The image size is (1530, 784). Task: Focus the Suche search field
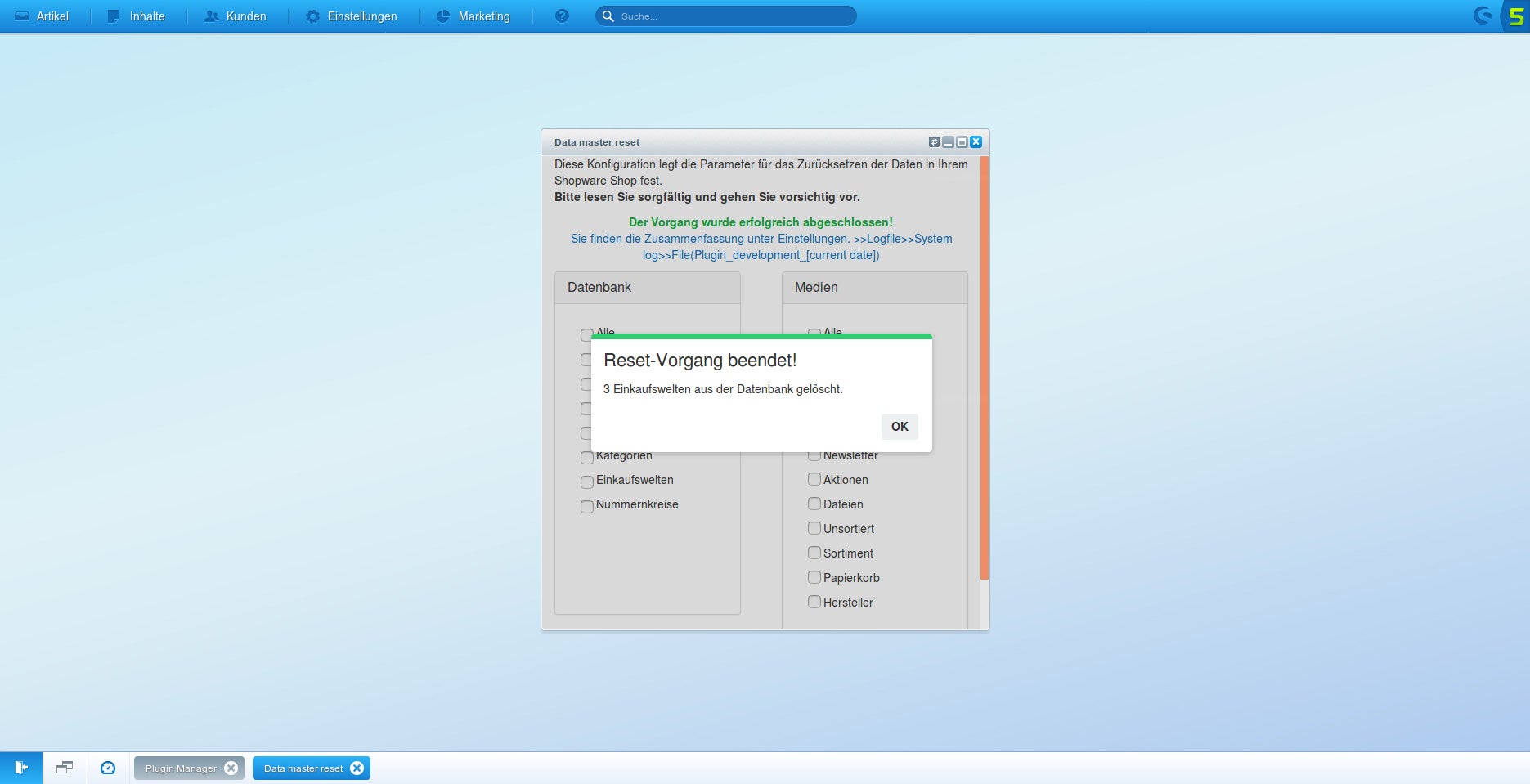(726, 16)
